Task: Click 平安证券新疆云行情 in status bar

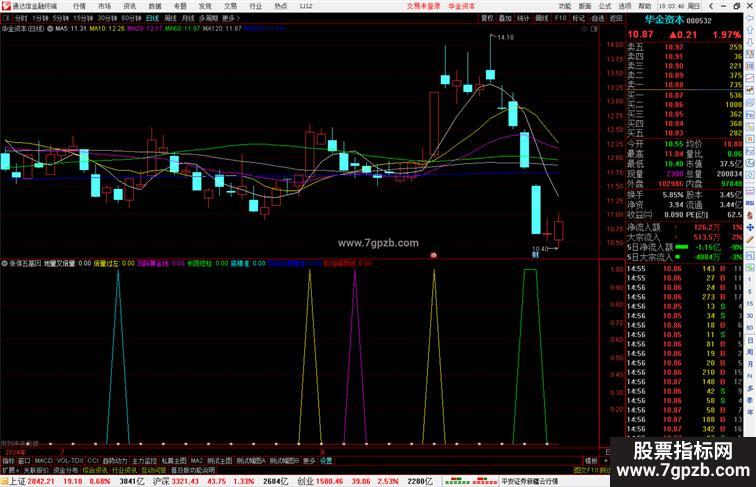Action: click(x=530, y=481)
